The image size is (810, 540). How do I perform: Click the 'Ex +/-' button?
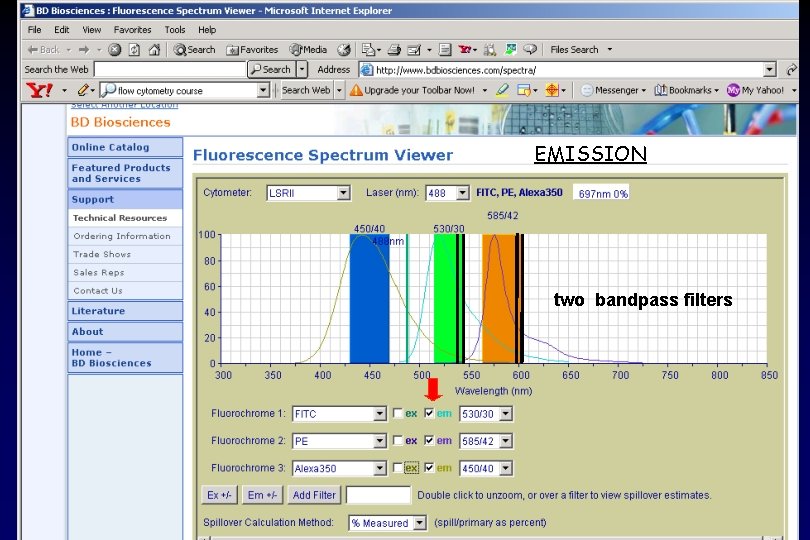point(219,495)
